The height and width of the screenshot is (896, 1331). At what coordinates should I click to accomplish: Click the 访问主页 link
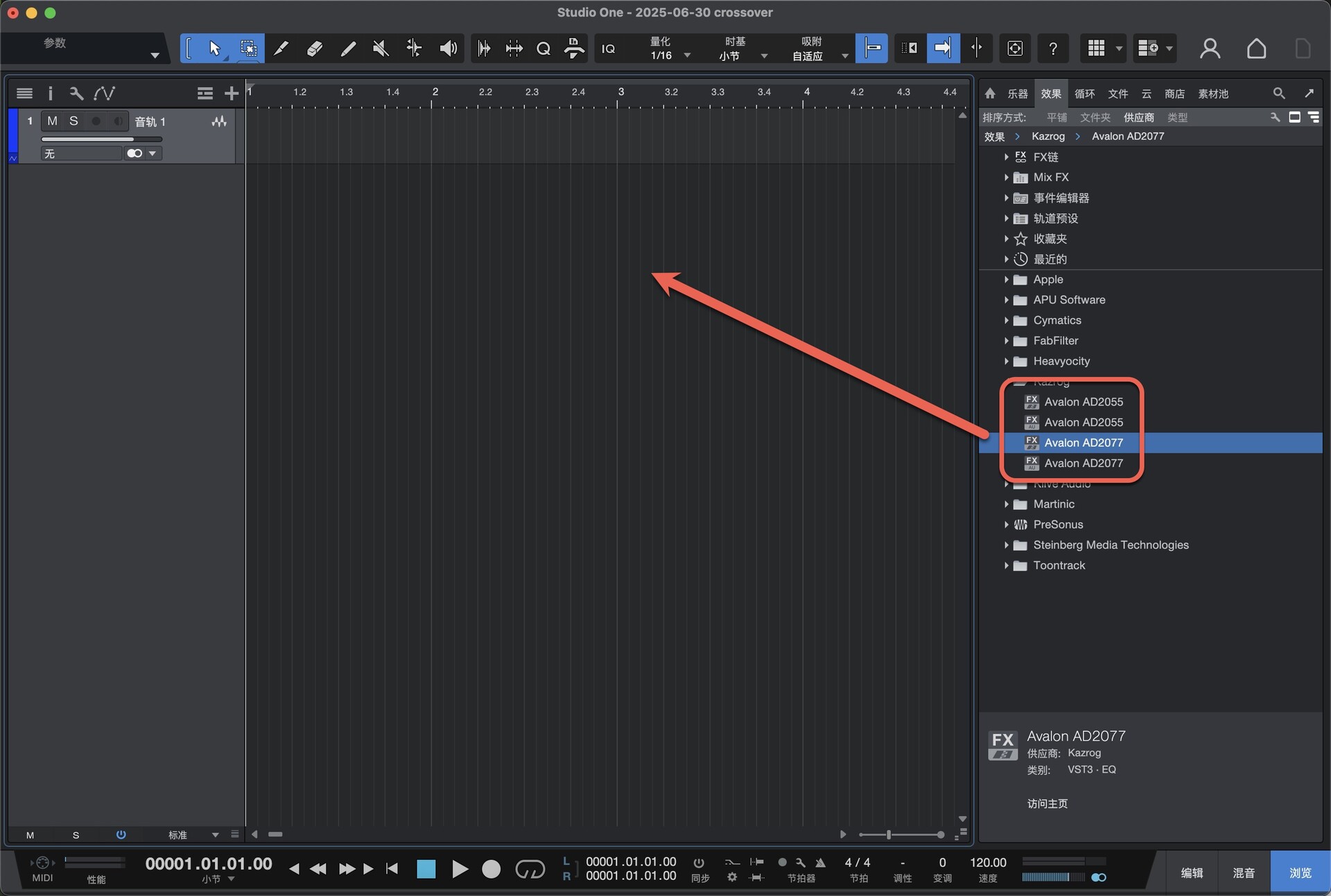(1047, 803)
